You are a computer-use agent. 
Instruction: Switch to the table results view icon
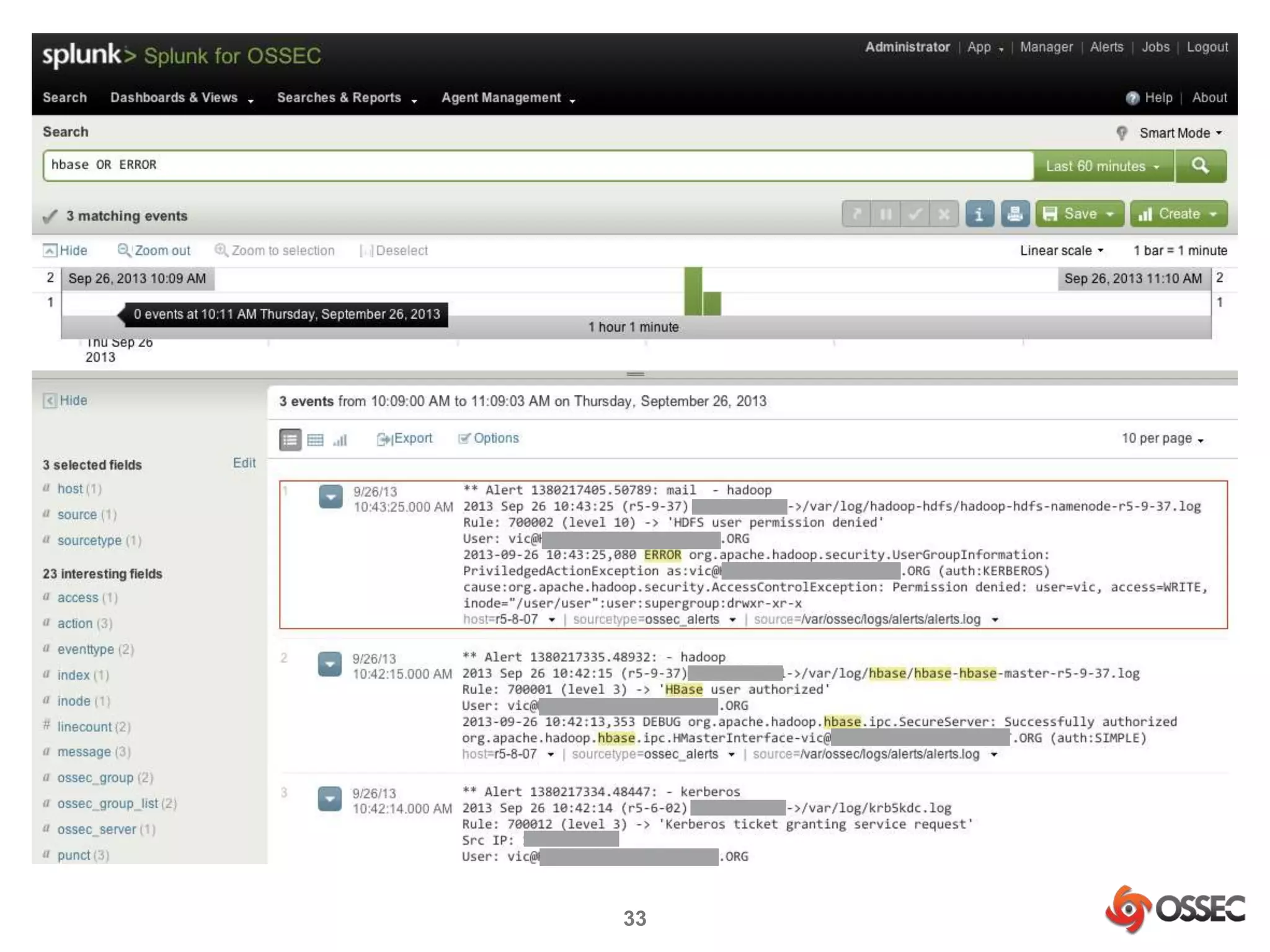point(316,439)
